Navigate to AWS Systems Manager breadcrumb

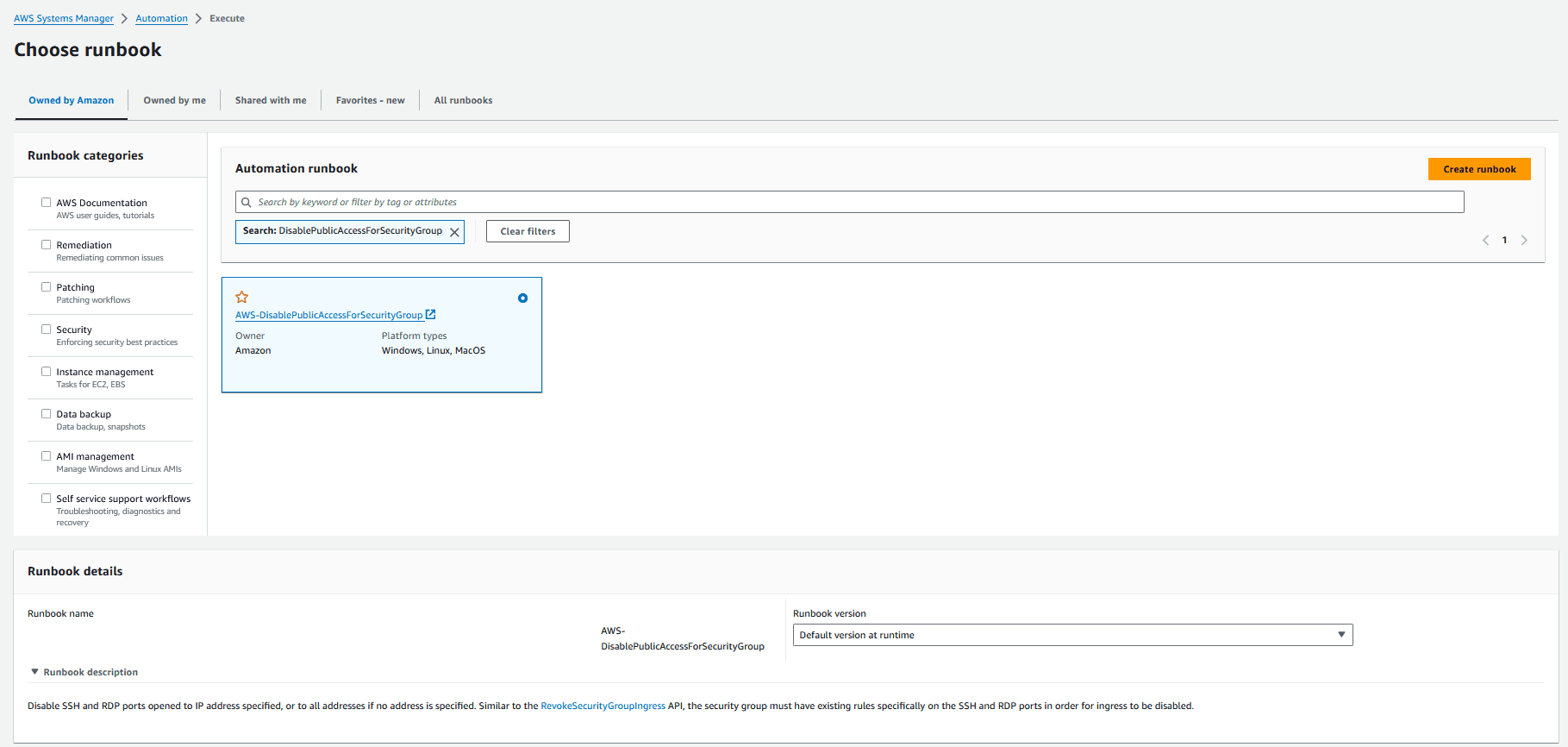pos(64,18)
